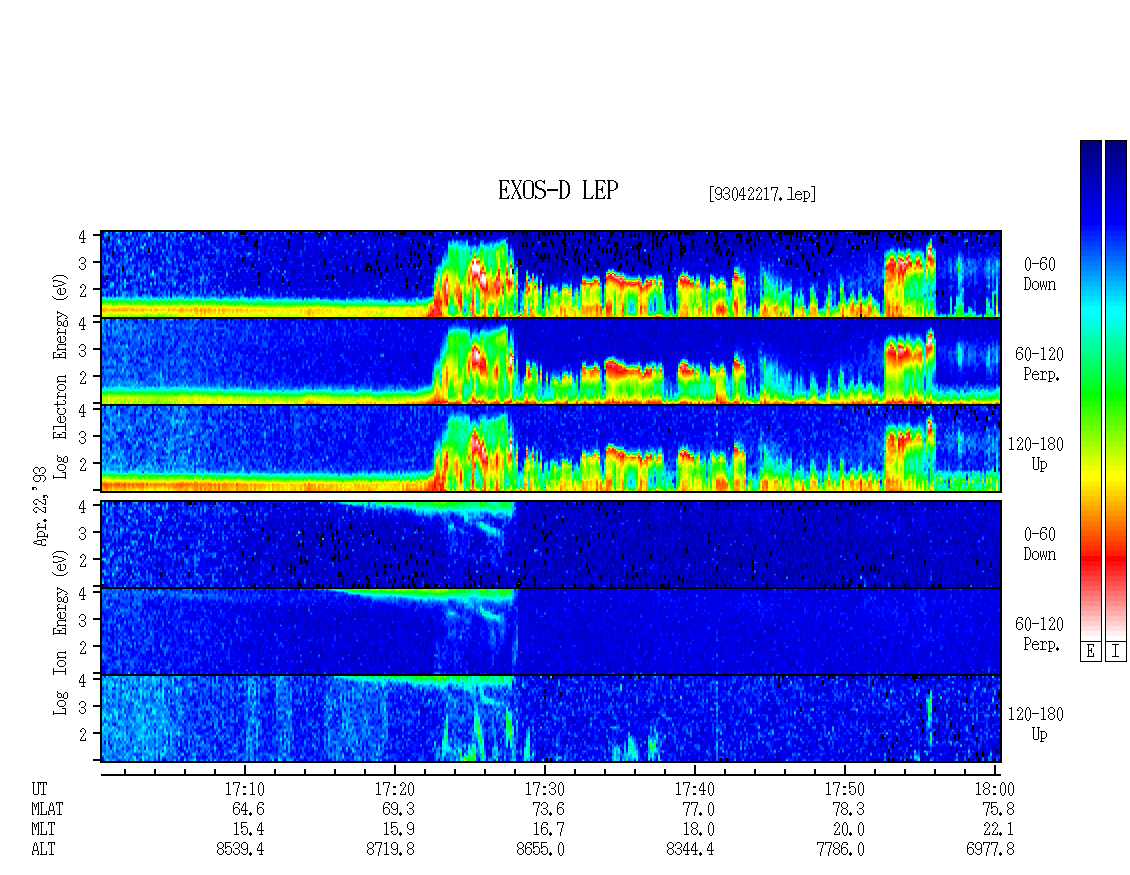Click the ALT row label
The image size is (1130, 875).
(x=43, y=850)
